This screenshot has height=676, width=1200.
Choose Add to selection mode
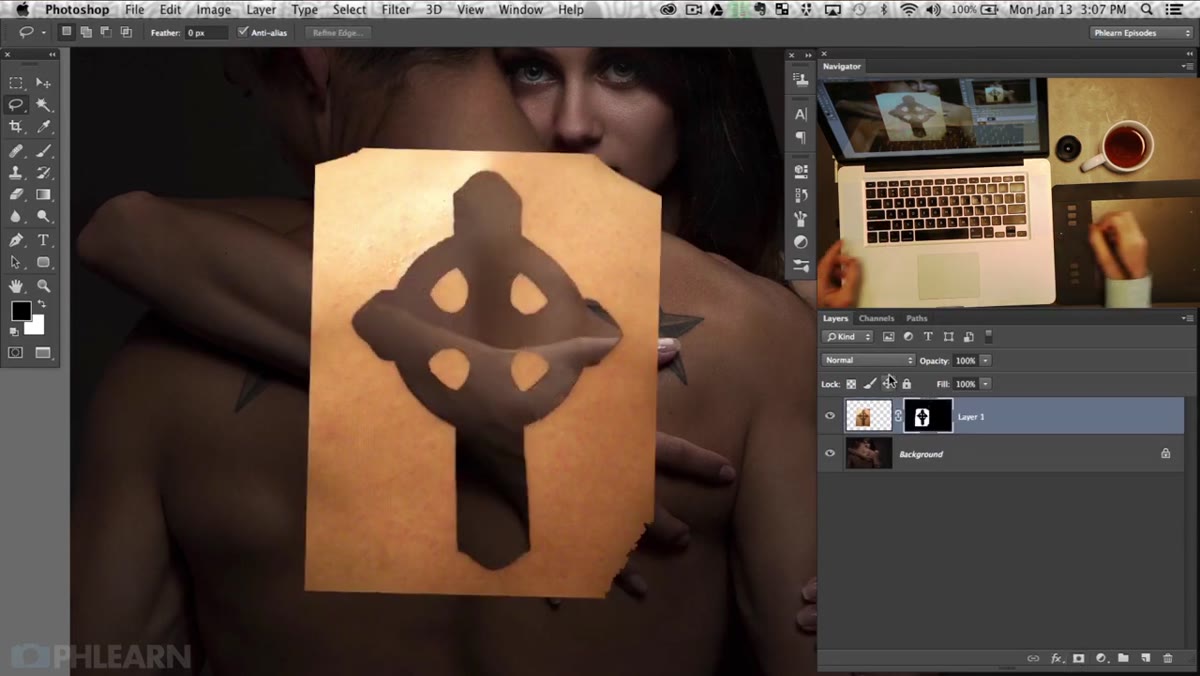click(86, 32)
